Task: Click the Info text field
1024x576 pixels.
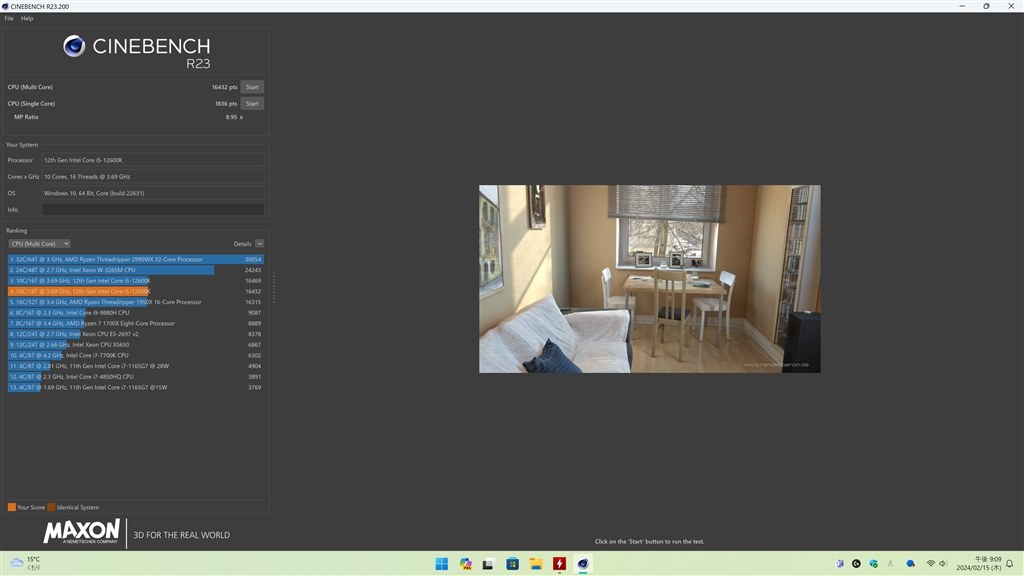Action: (x=153, y=209)
